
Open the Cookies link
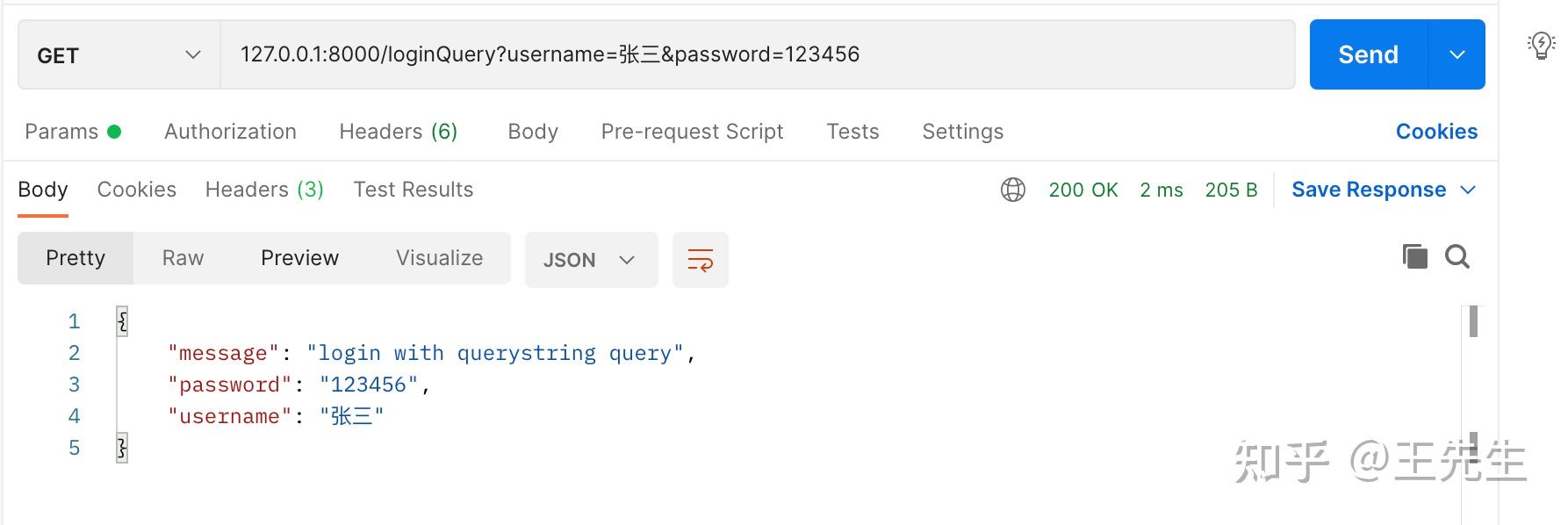pos(1436,132)
